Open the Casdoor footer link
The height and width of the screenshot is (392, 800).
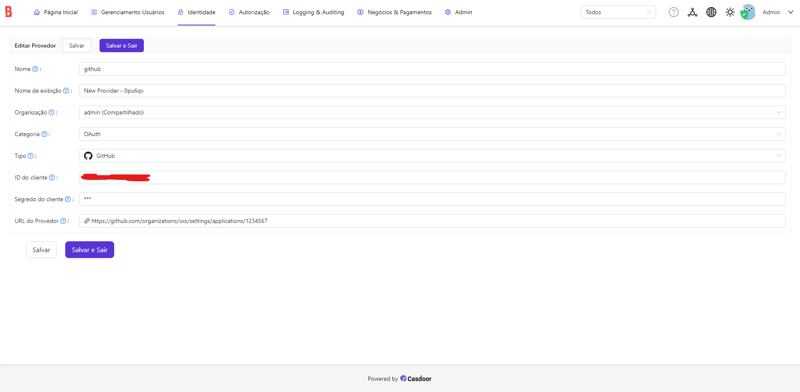(416, 379)
